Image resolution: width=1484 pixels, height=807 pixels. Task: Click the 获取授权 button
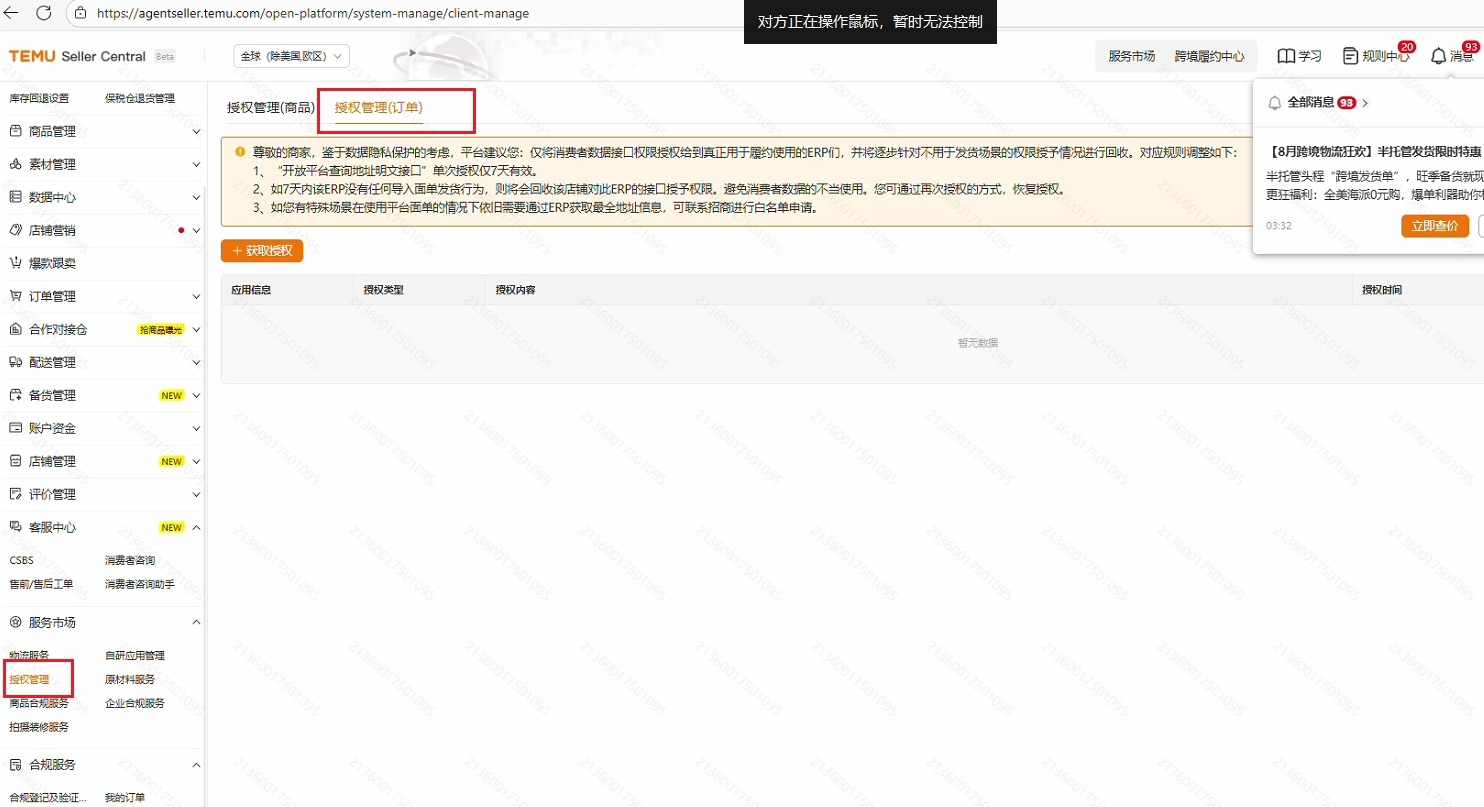(x=262, y=250)
